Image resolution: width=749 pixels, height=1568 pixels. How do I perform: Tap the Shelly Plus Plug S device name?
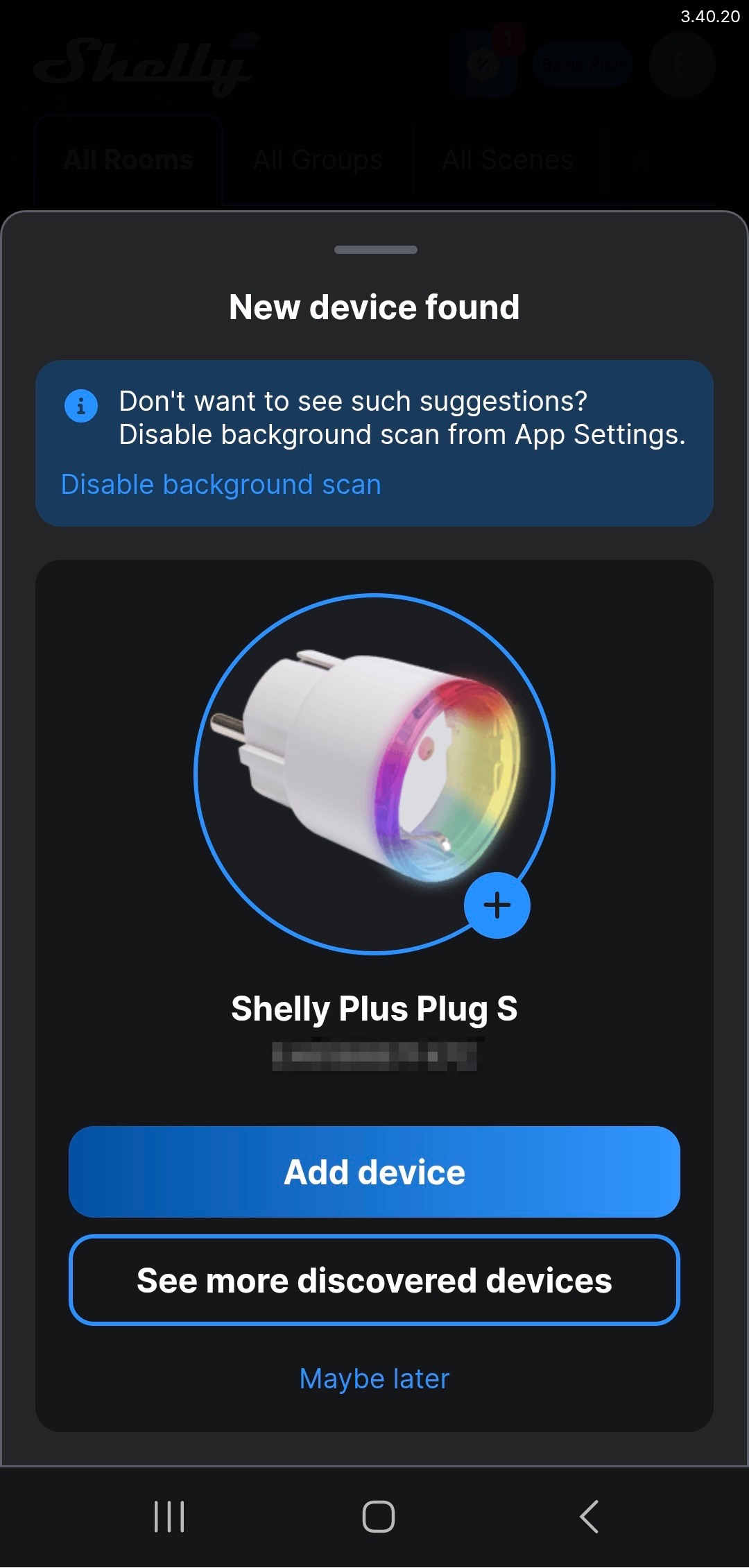coord(374,1009)
